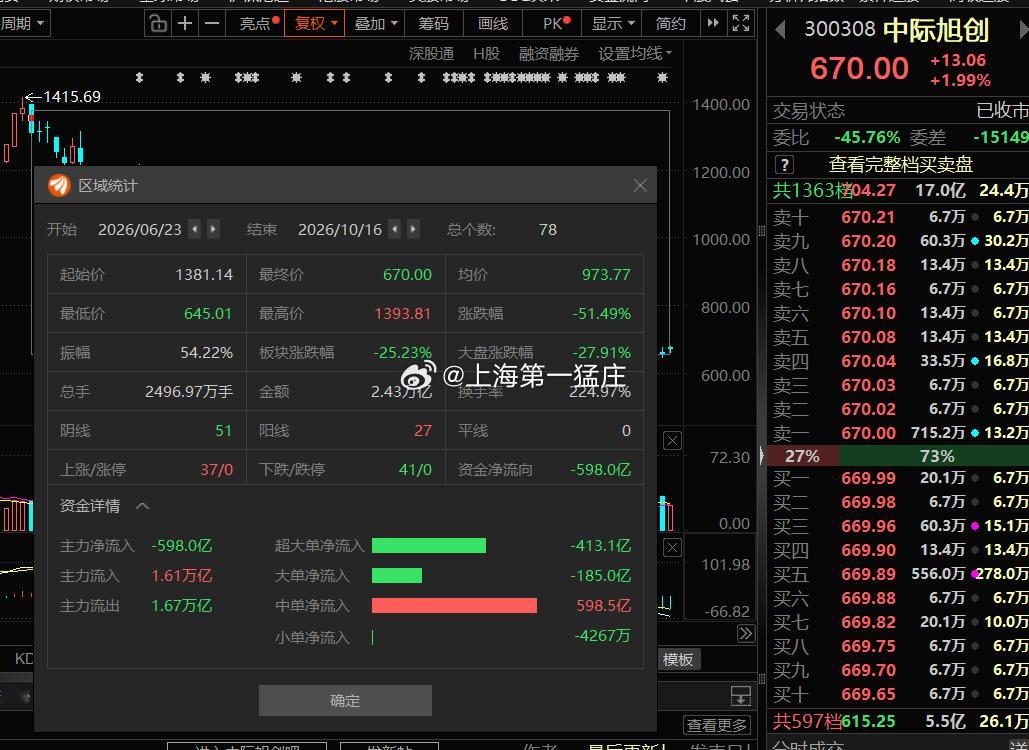Click the 确定 button

point(345,701)
